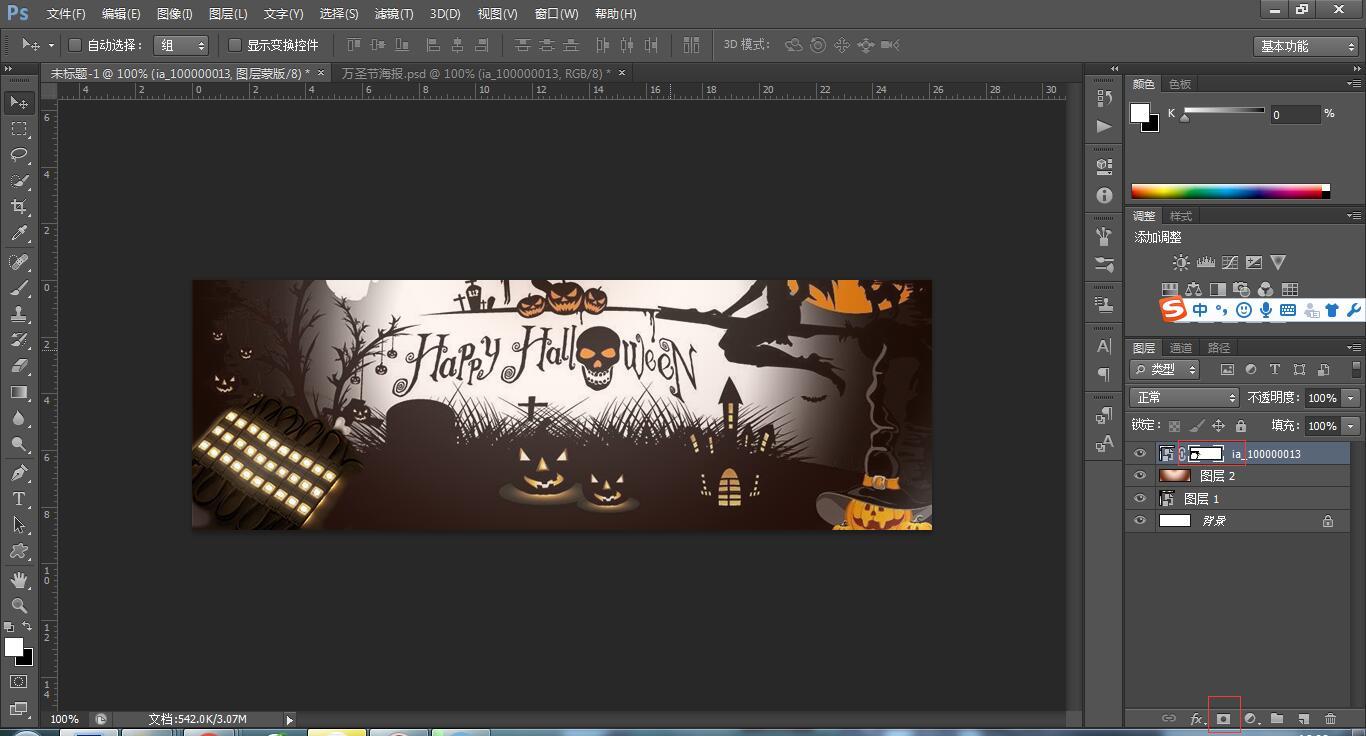1366x736 pixels.
Task: Select the Lasso tool
Action: click(18, 154)
